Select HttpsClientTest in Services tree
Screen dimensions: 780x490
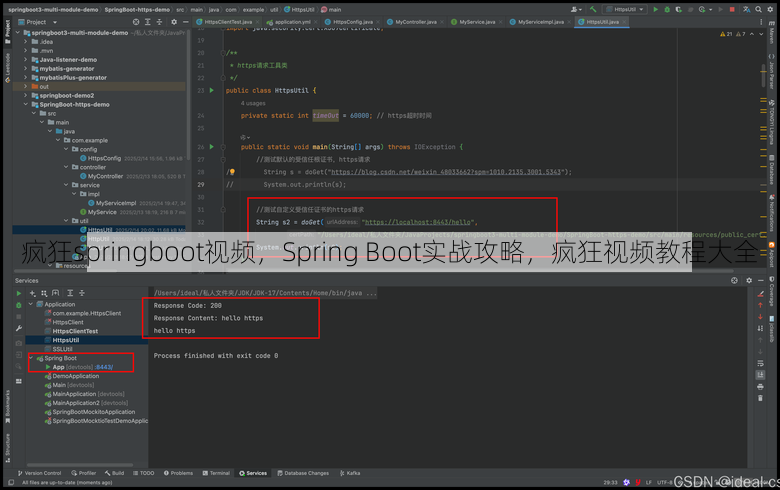coord(75,331)
